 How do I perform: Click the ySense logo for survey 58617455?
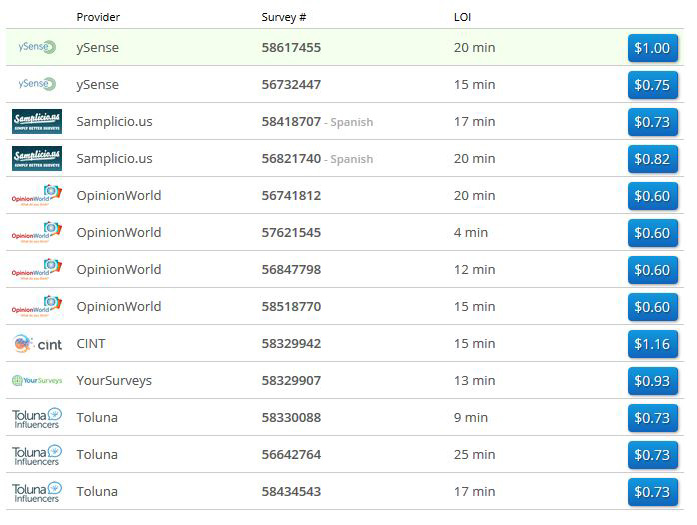point(37,47)
